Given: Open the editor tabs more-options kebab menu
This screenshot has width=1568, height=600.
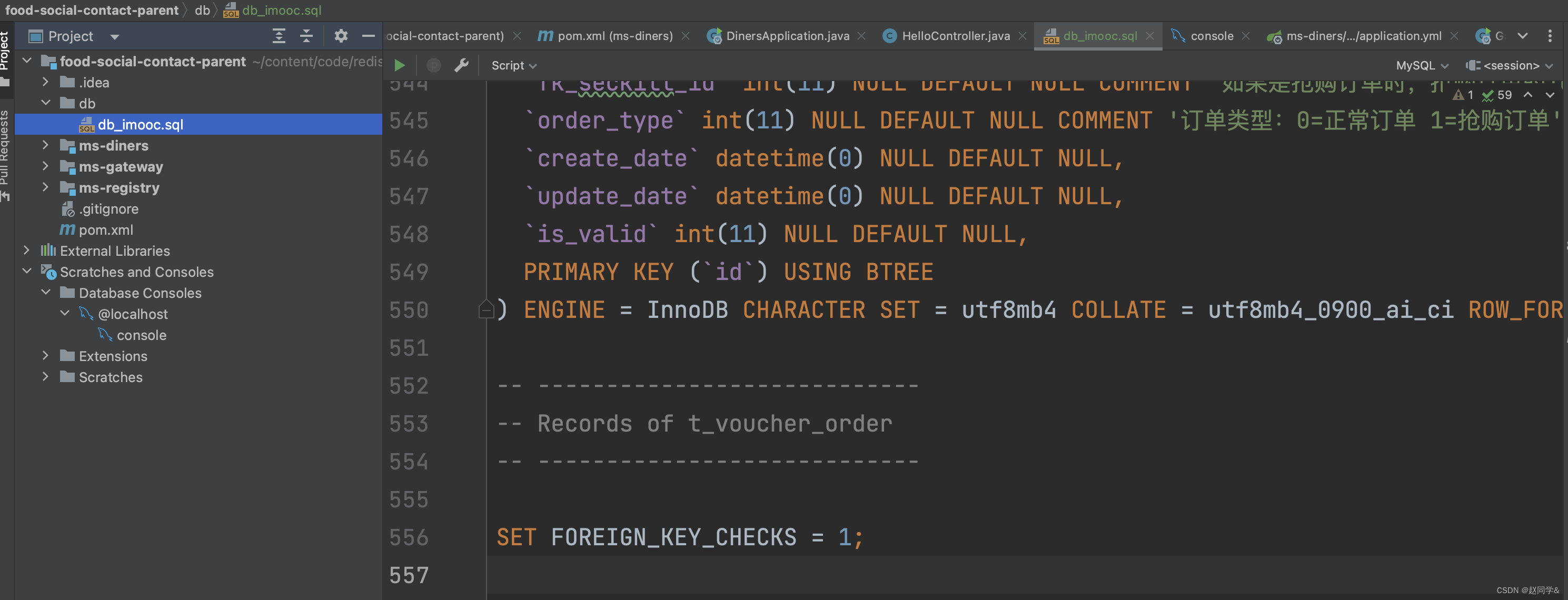Looking at the screenshot, I should 1550,36.
